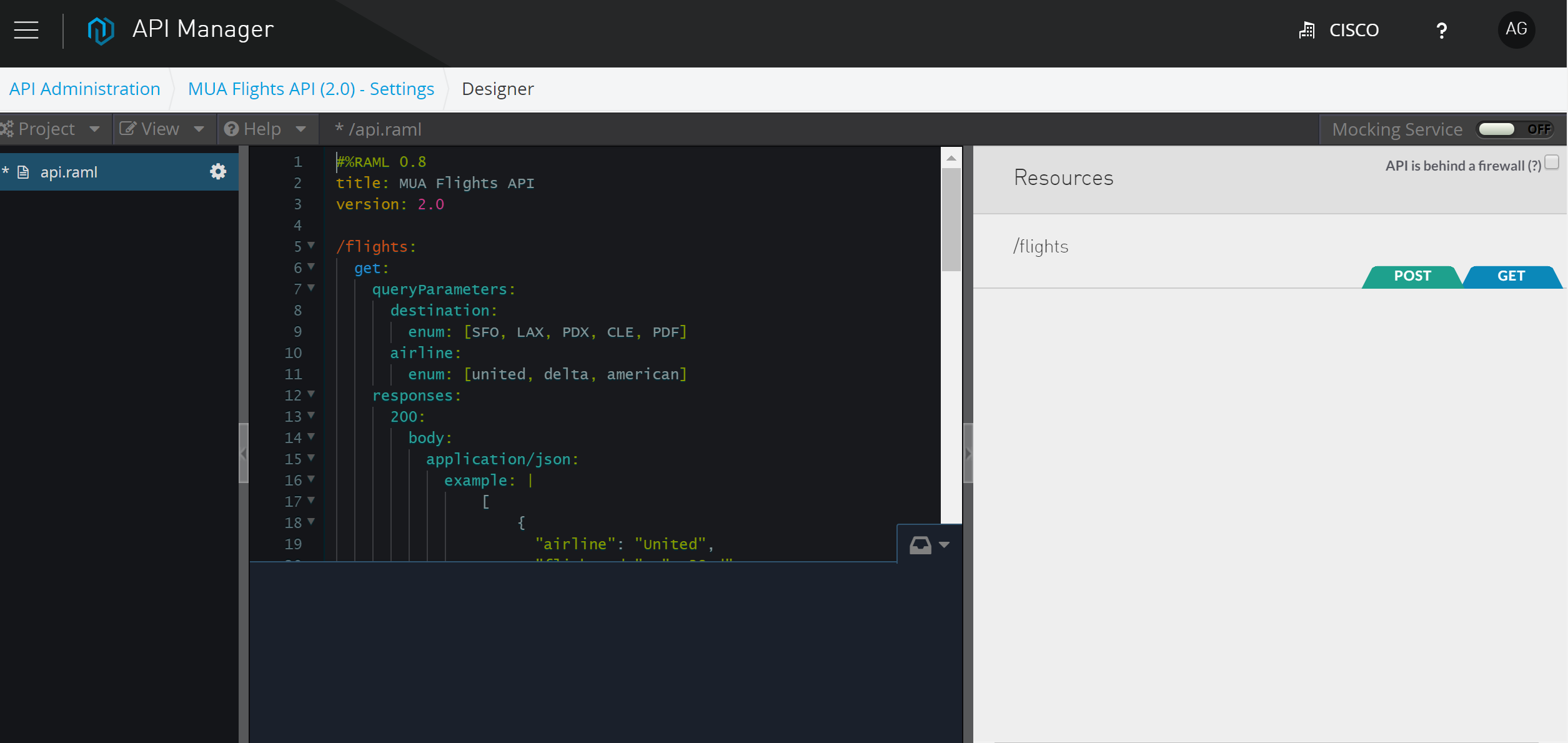
Task: Open MUA Flights API (2.0) - Settings link
Action: pyautogui.click(x=310, y=89)
